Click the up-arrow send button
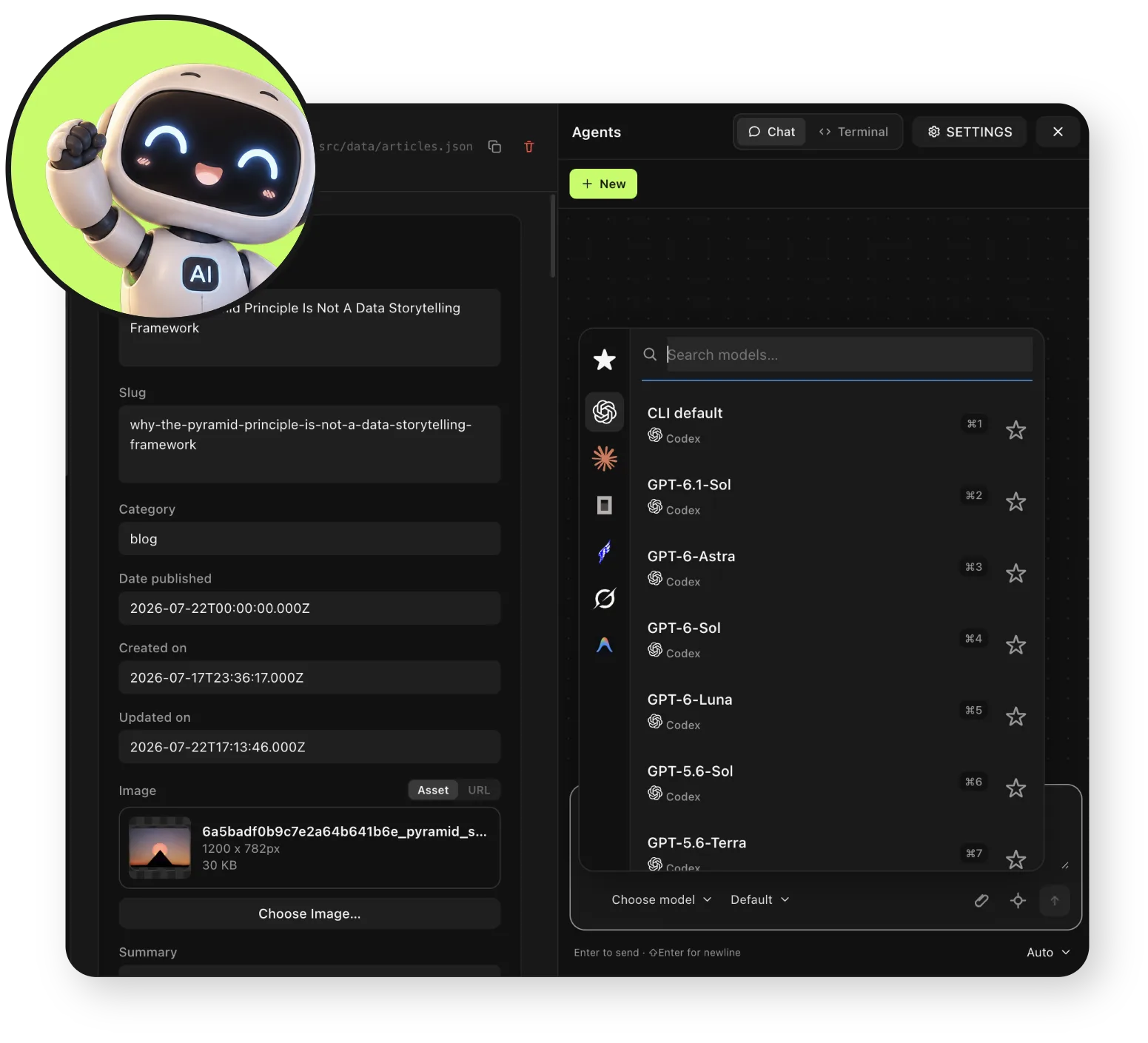 click(x=1055, y=900)
